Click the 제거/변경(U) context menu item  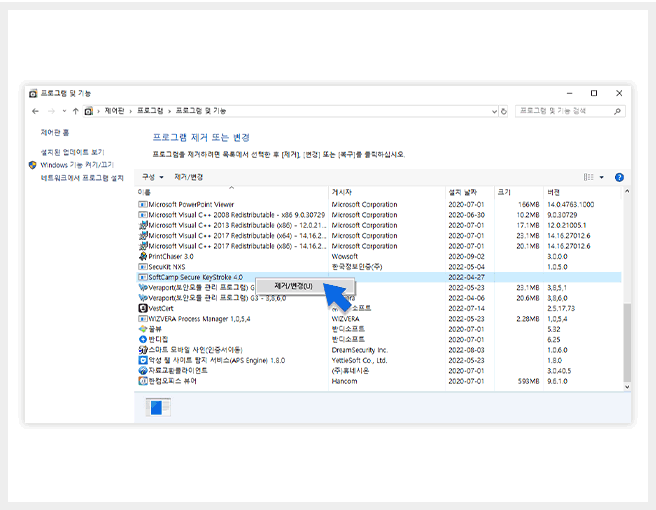pos(293,286)
